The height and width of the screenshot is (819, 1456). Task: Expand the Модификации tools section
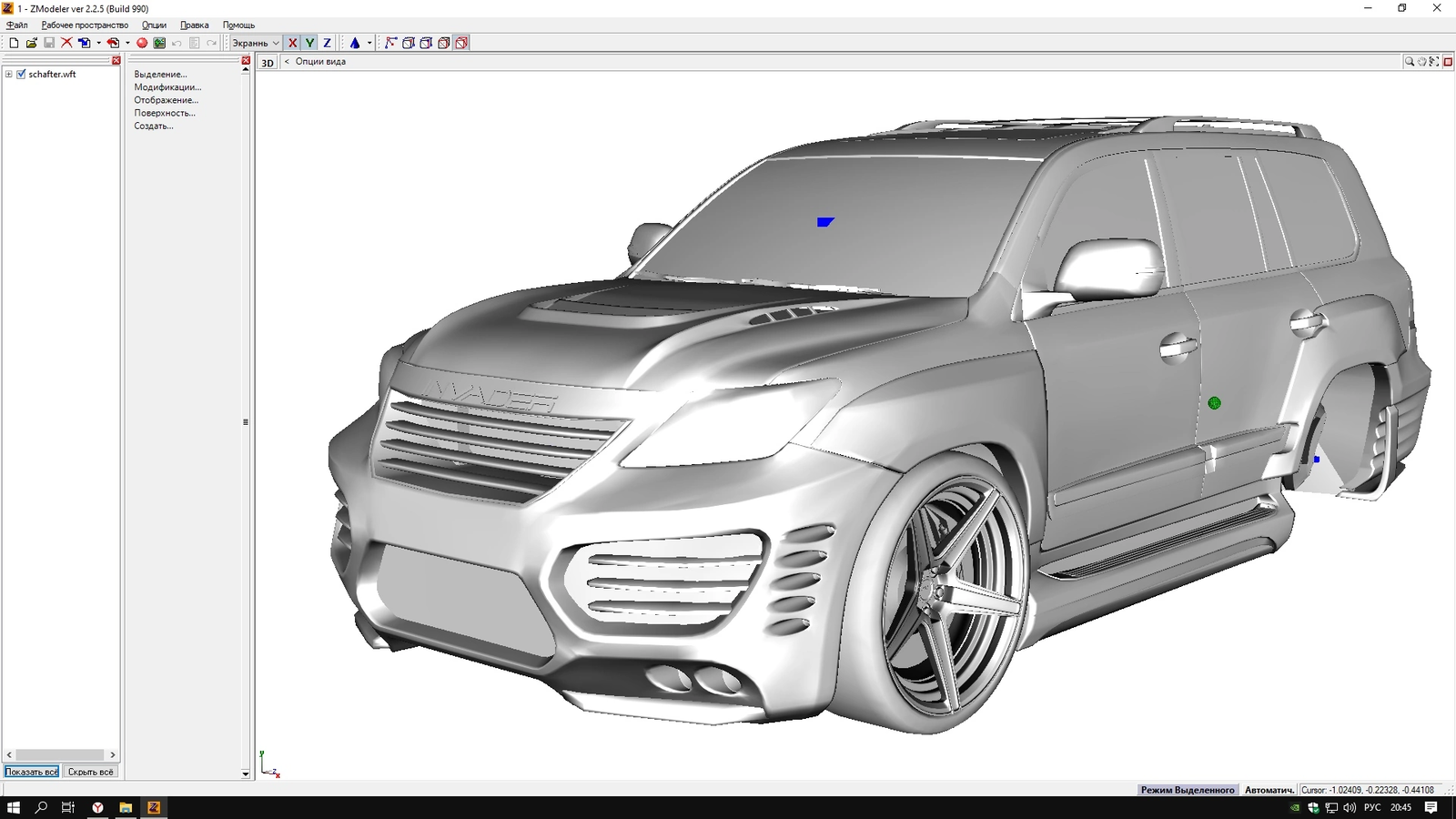point(167,87)
